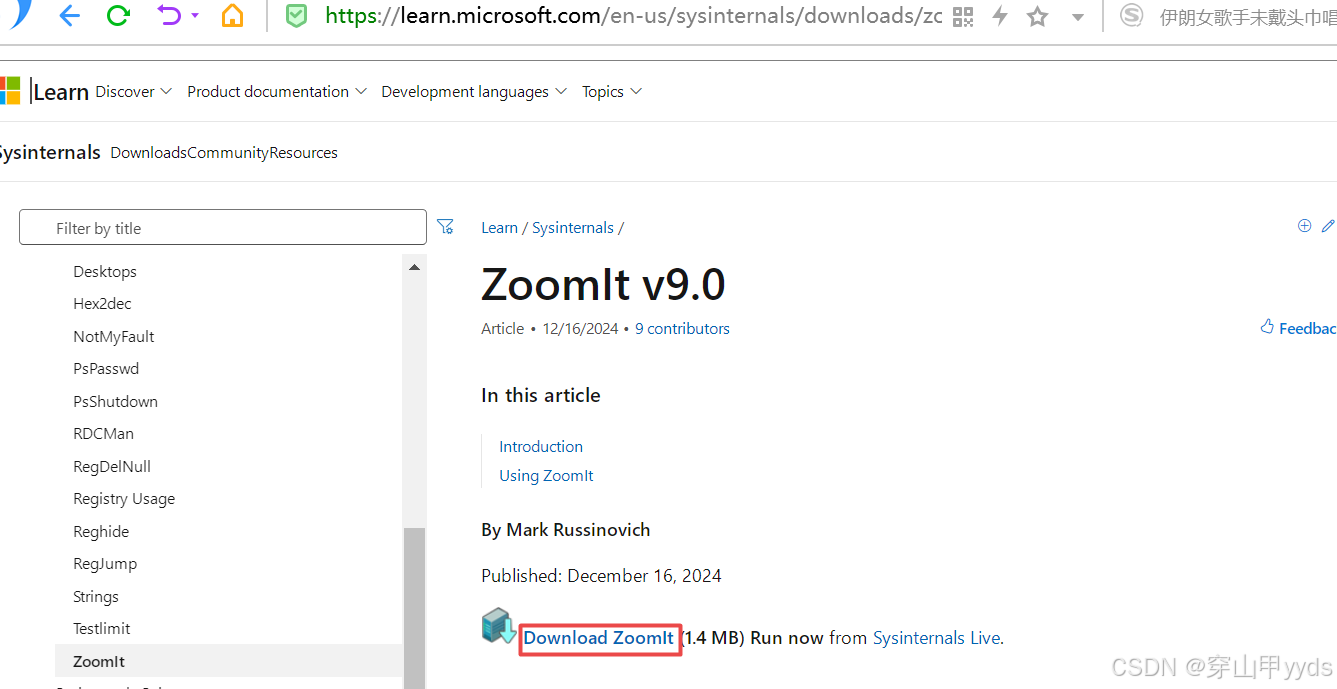
Task: Select PsPasswd in the sidebar
Action: click(x=106, y=368)
